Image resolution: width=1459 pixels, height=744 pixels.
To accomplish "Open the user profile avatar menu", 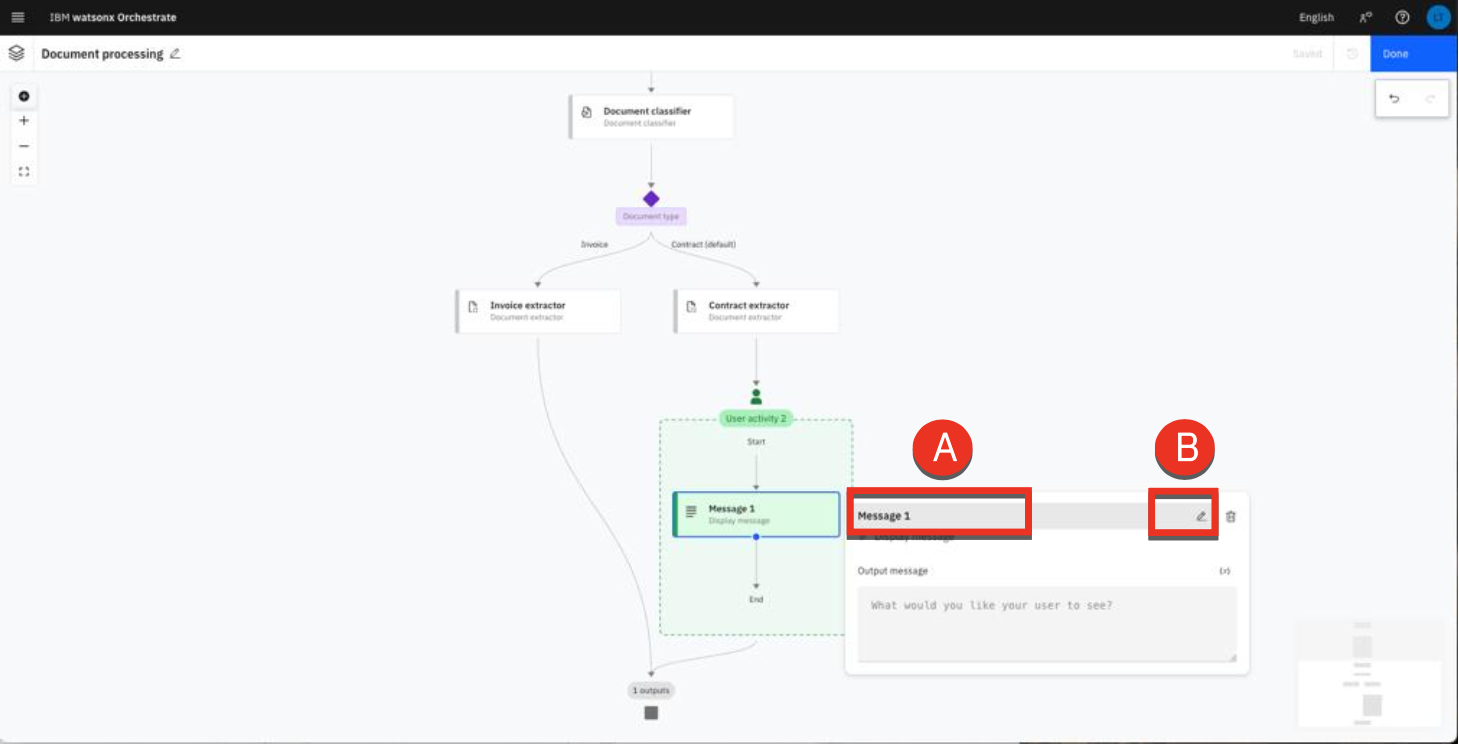I will (1437, 17).
